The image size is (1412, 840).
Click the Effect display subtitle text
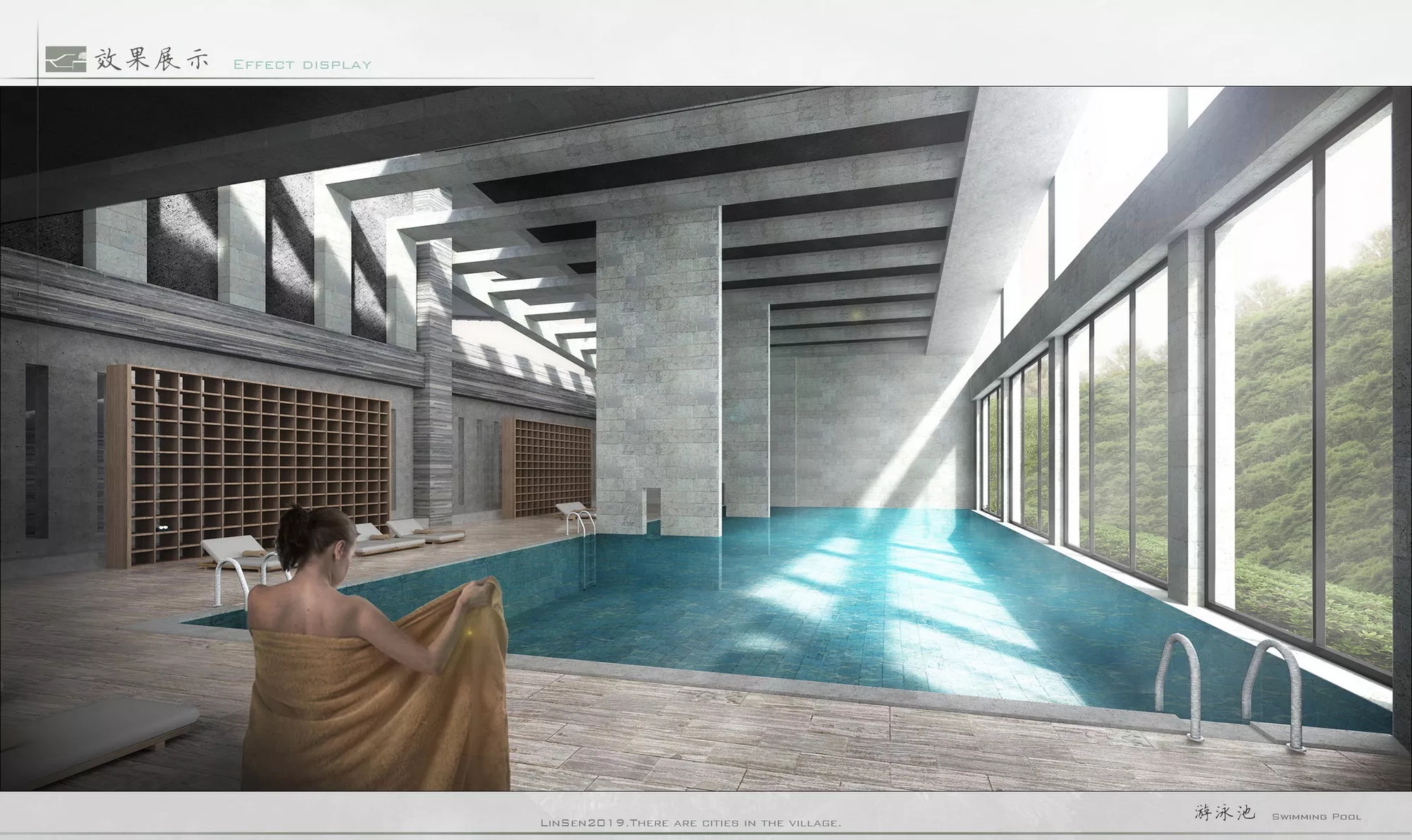pos(302,65)
